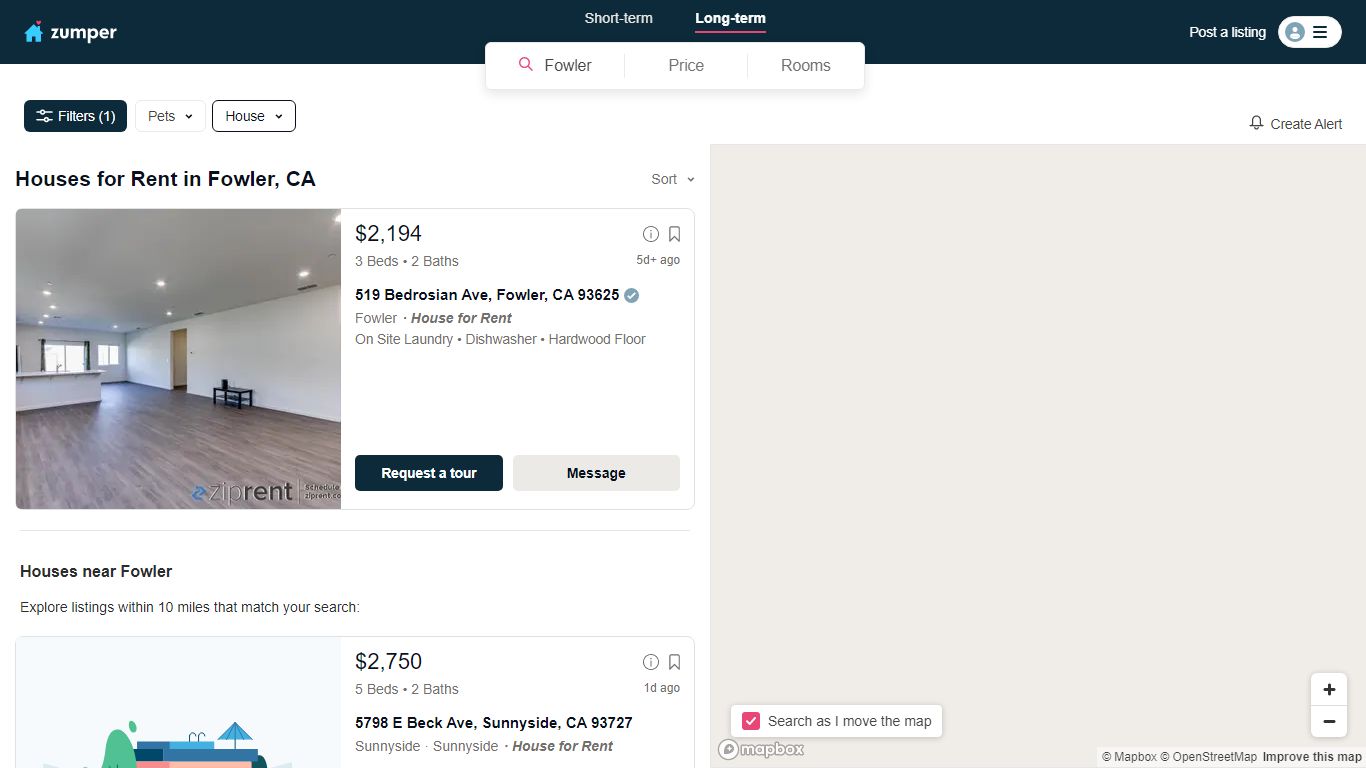1366x768 pixels.
Task: Open the 519 Bedrosian Ave listing photo
Action: [178, 359]
